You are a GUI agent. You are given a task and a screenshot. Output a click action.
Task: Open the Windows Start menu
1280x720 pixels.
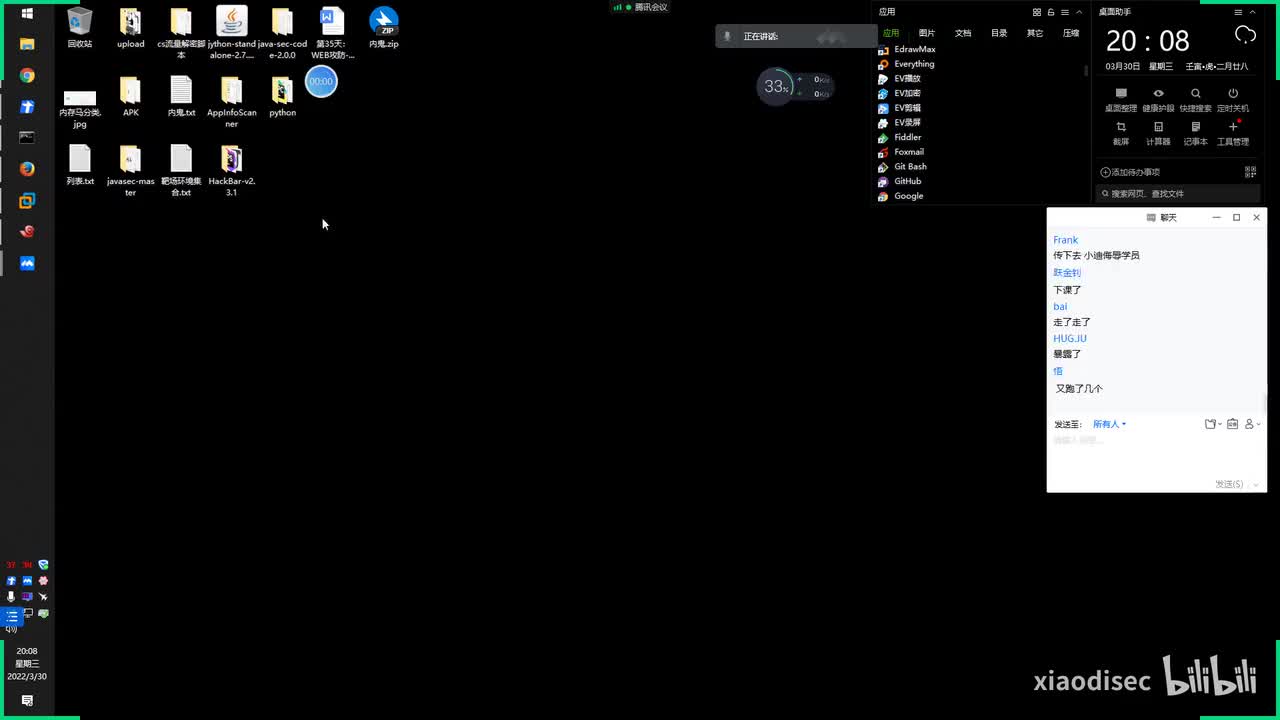[27, 13]
